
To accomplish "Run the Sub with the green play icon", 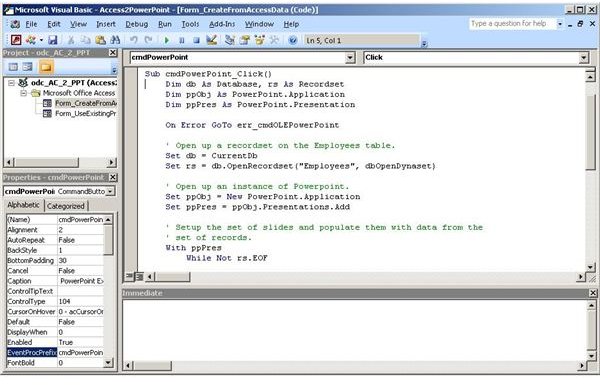I will click(x=166, y=40).
